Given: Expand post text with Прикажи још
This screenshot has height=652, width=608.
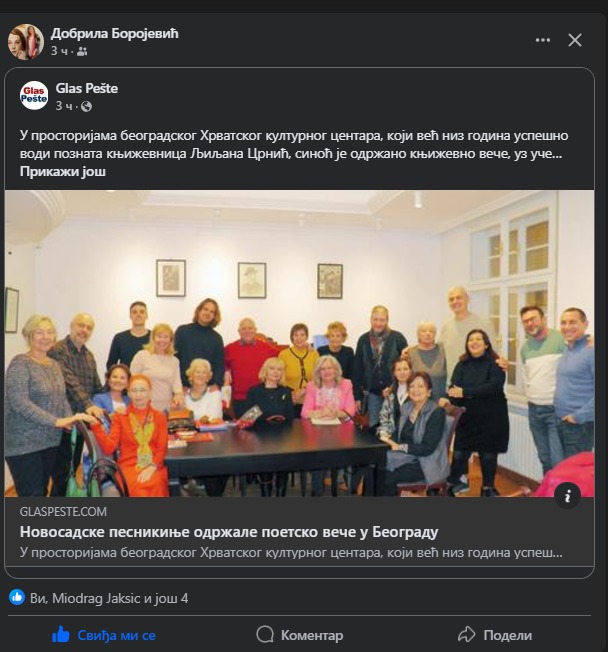Looking at the screenshot, I should coord(63,172).
